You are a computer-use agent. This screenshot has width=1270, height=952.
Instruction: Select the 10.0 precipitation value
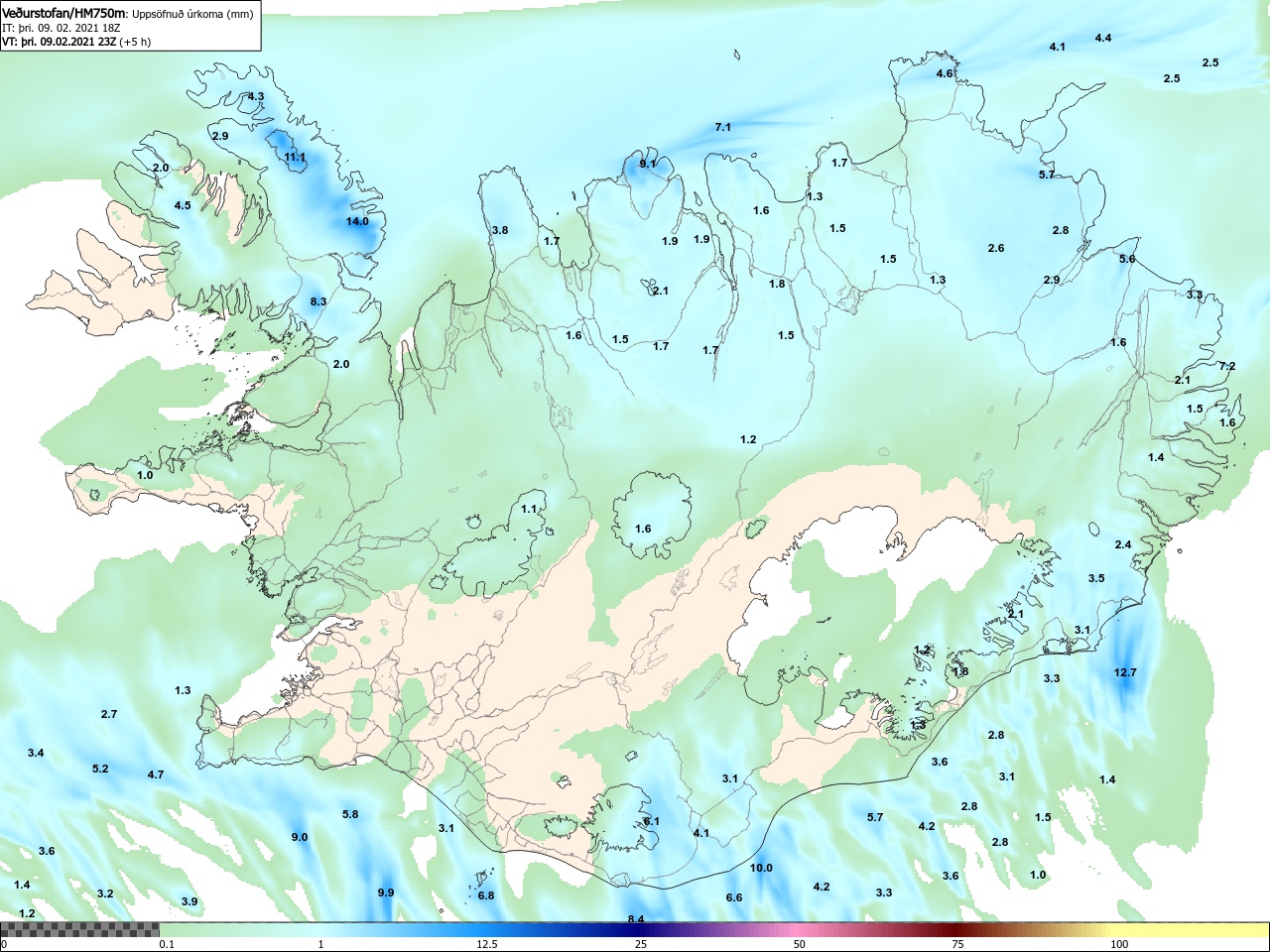click(761, 868)
